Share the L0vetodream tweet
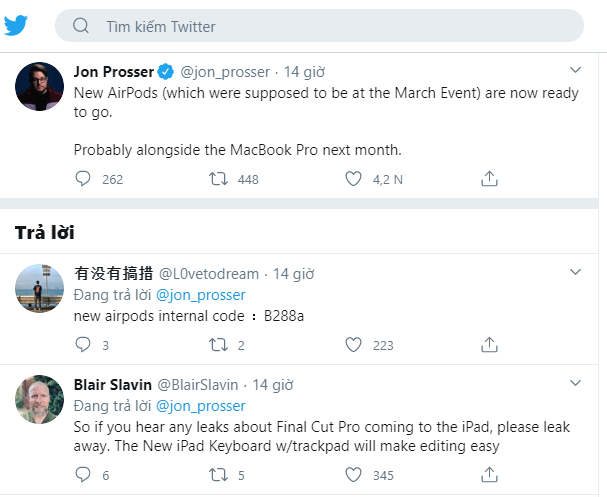607x497 pixels. tap(489, 344)
